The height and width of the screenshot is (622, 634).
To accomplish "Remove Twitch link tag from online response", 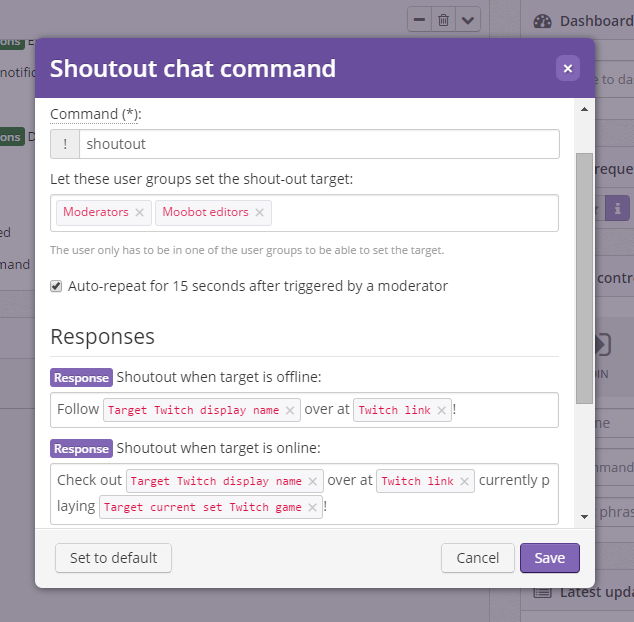I will click(x=464, y=481).
